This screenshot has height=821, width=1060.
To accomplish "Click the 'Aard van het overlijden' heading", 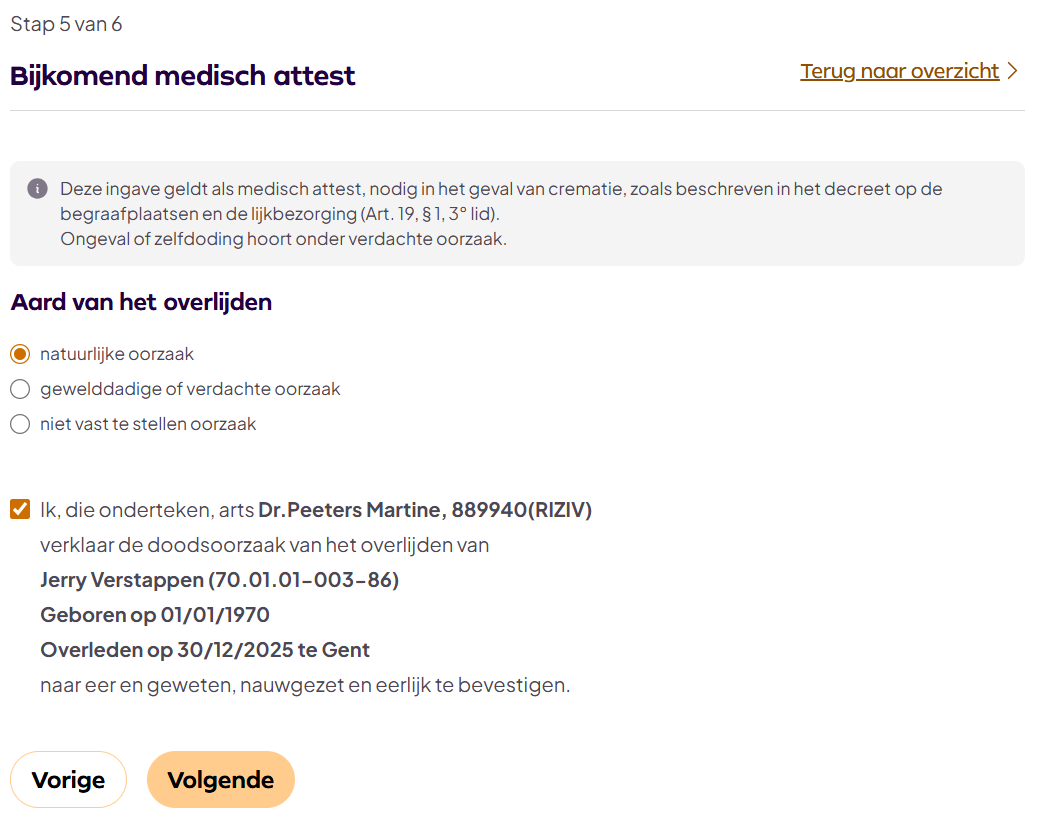I will click(141, 302).
